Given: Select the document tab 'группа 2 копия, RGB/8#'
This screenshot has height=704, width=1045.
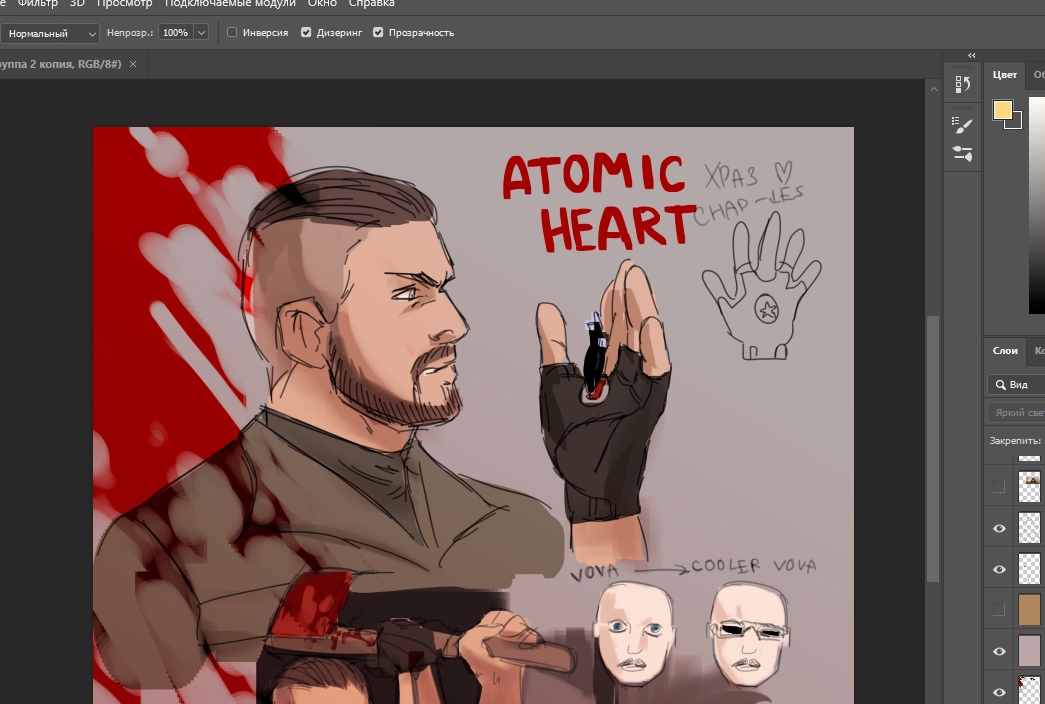Looking at the screenshot, I should 61,64.
